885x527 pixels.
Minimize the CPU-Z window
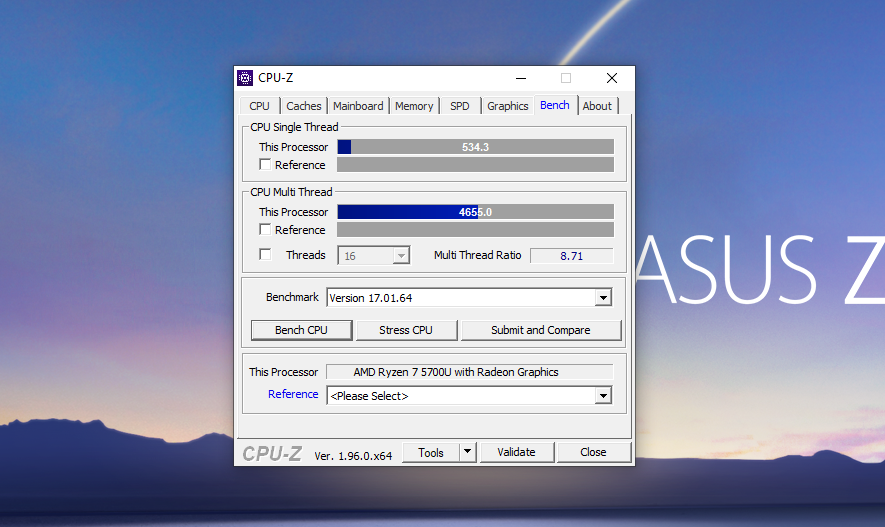(x=521, y=78)
